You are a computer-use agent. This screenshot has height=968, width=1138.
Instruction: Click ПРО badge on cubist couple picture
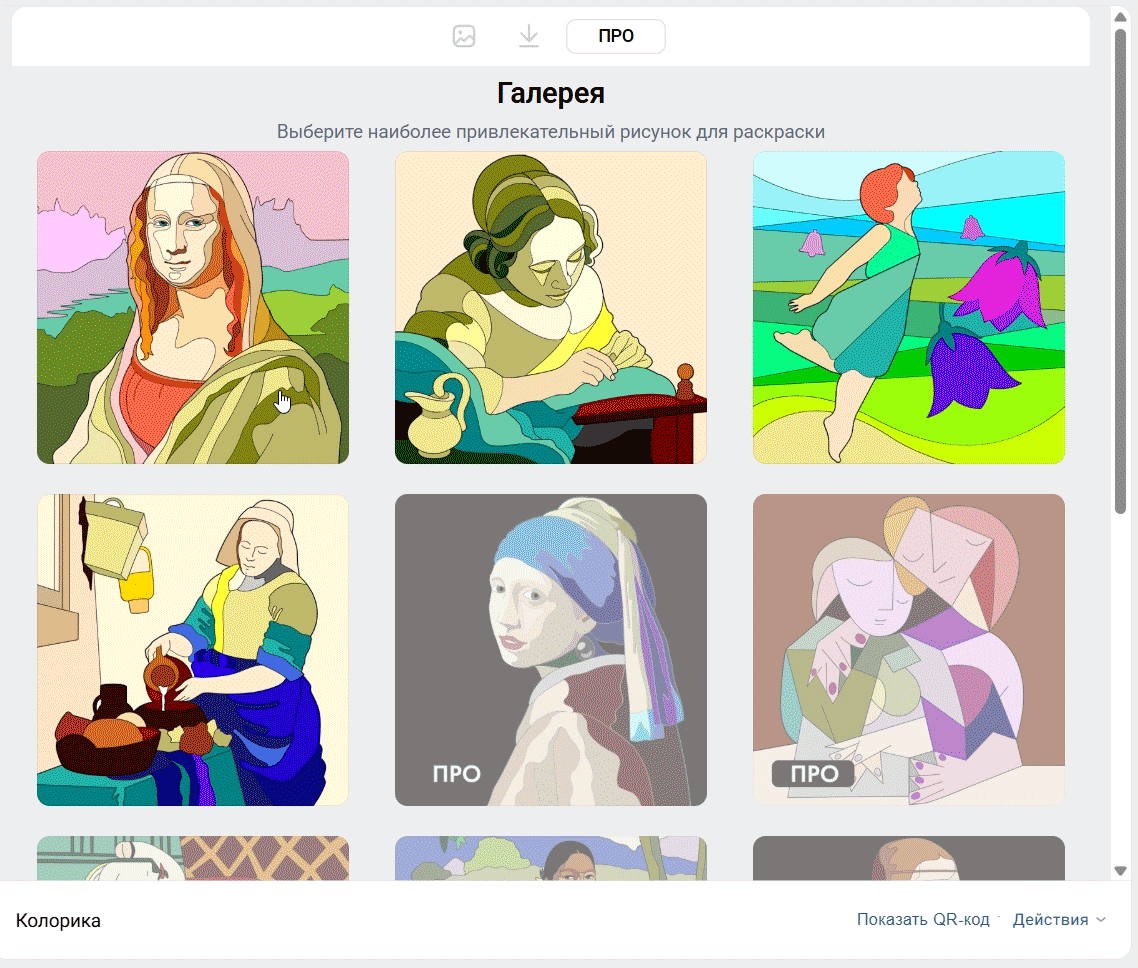pyautogui.click(x=814, y=774)
